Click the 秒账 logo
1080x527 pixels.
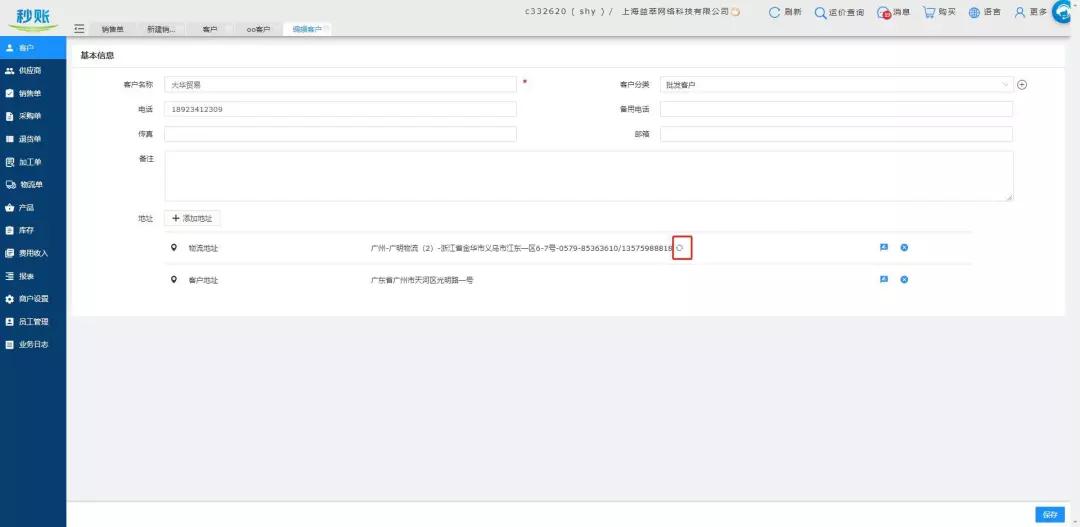(33, 18)
